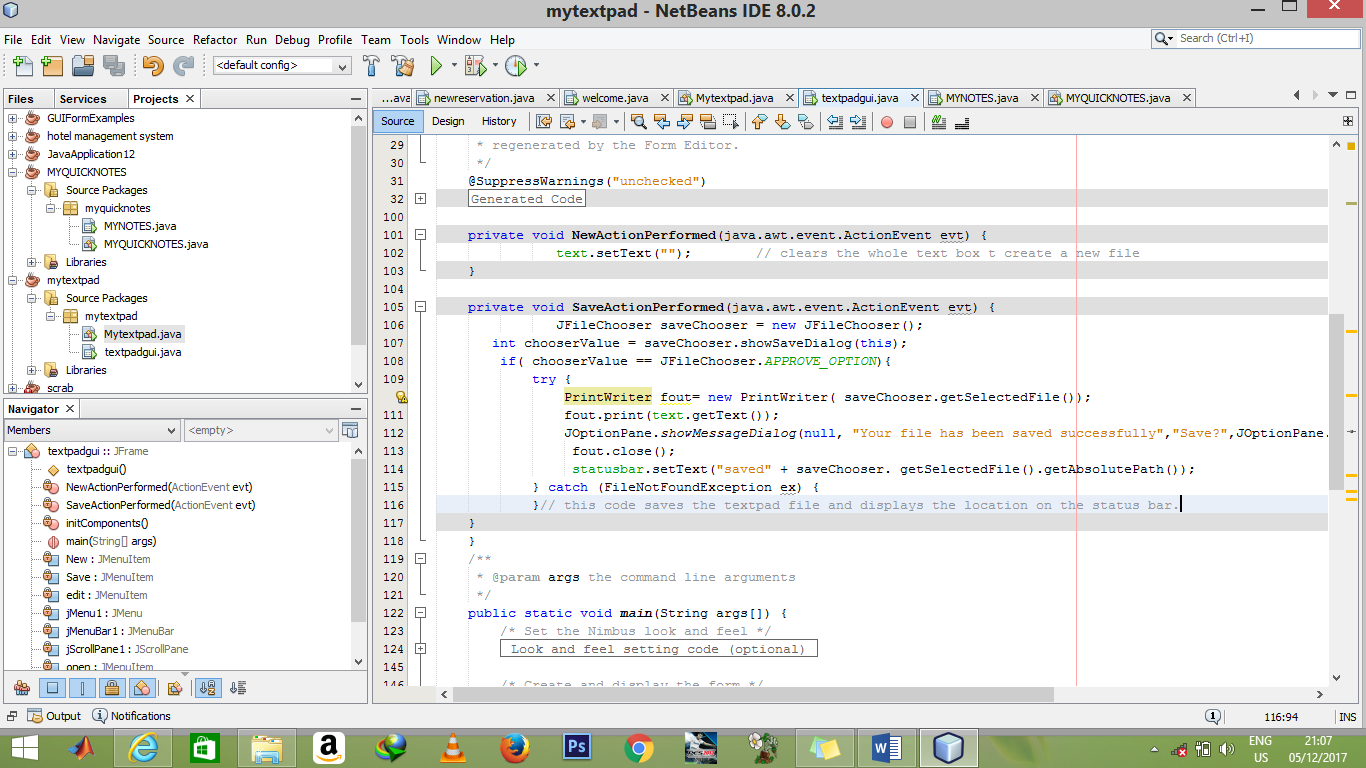Screen dimensions: 1366x768
Task: Toggle Show Inherited Members in Navigator
Action: pos(22,688)
